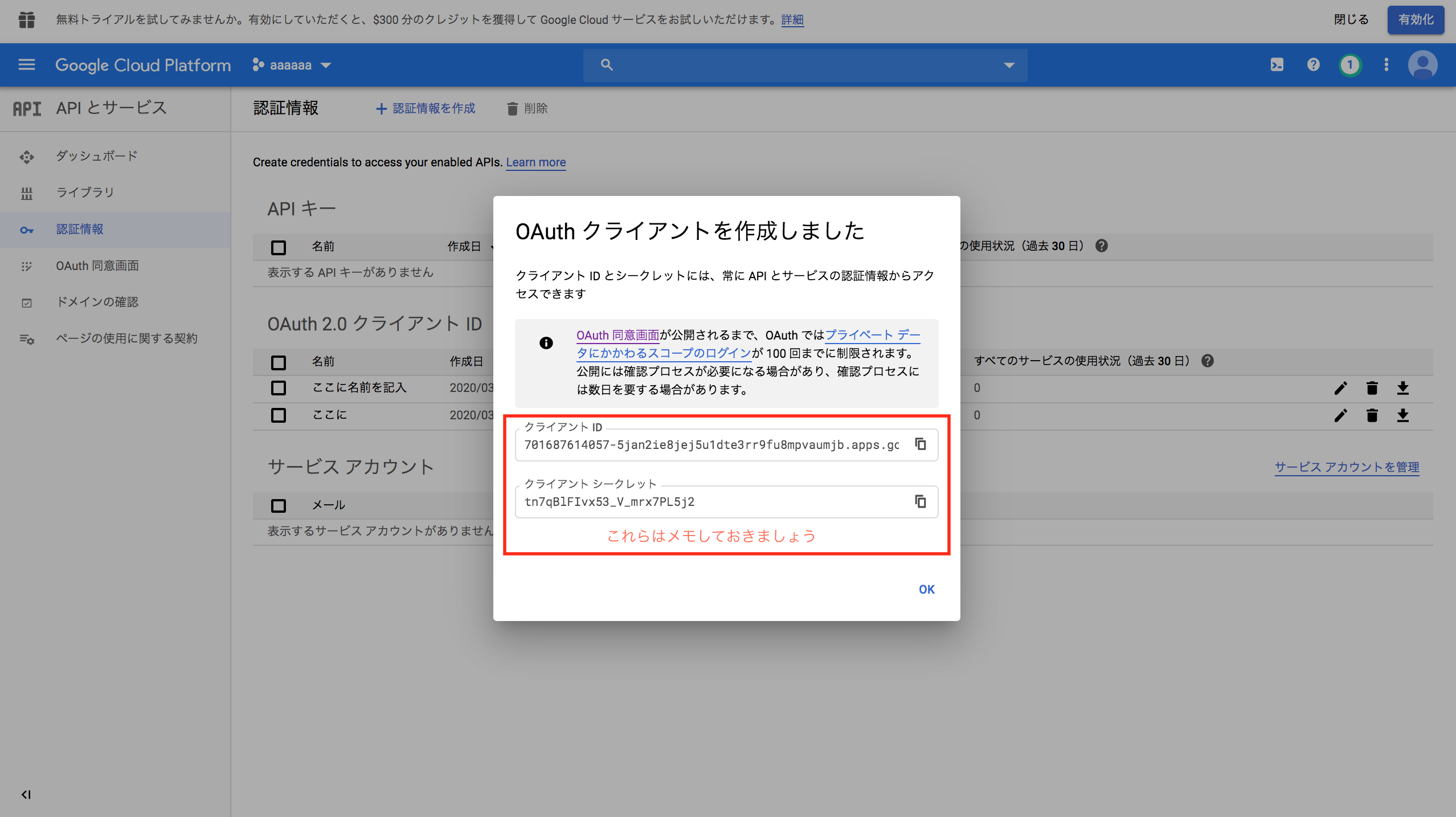The height and width of the screenshot is (817, 1456).
Task: Dismiss the trial banner with 閉じる
Action: coord(1351,20)
